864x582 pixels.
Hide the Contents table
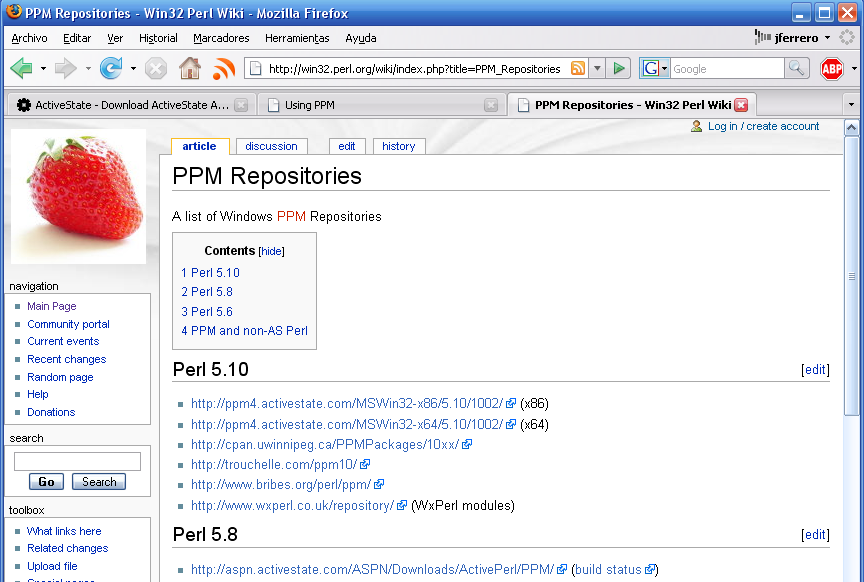[x=271, y=251]
